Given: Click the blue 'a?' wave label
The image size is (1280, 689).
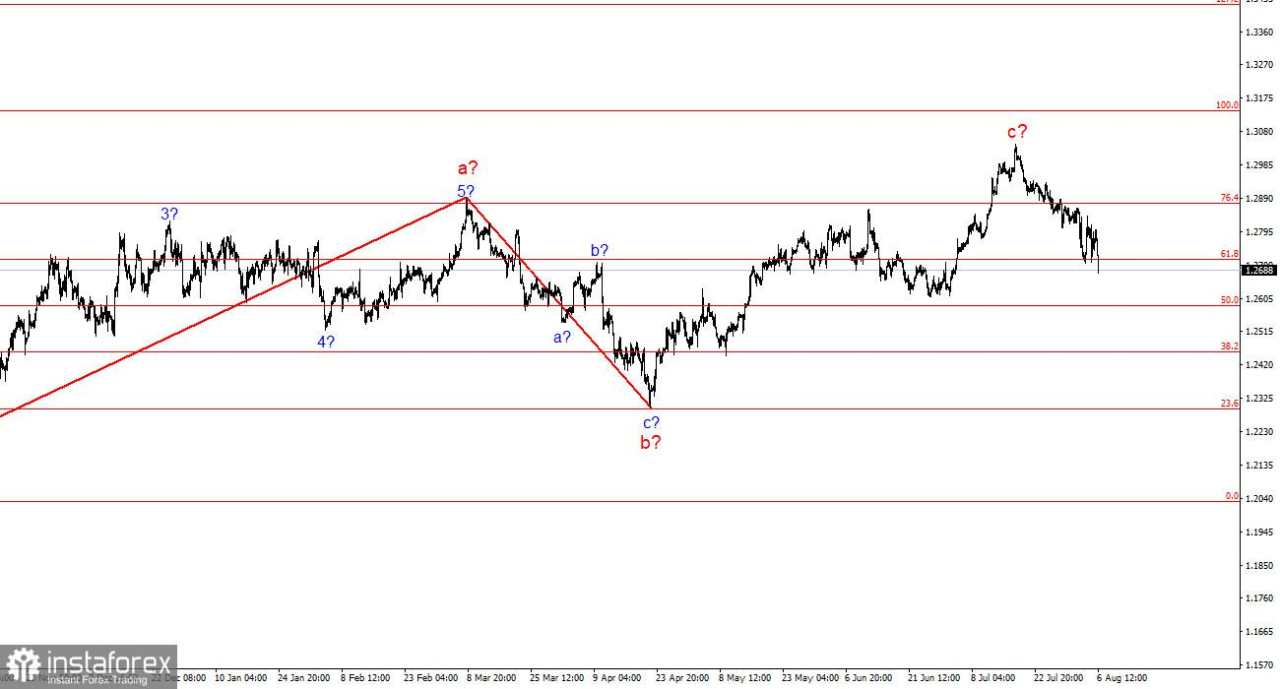Looking at the screenshot, I should (562, 337).
